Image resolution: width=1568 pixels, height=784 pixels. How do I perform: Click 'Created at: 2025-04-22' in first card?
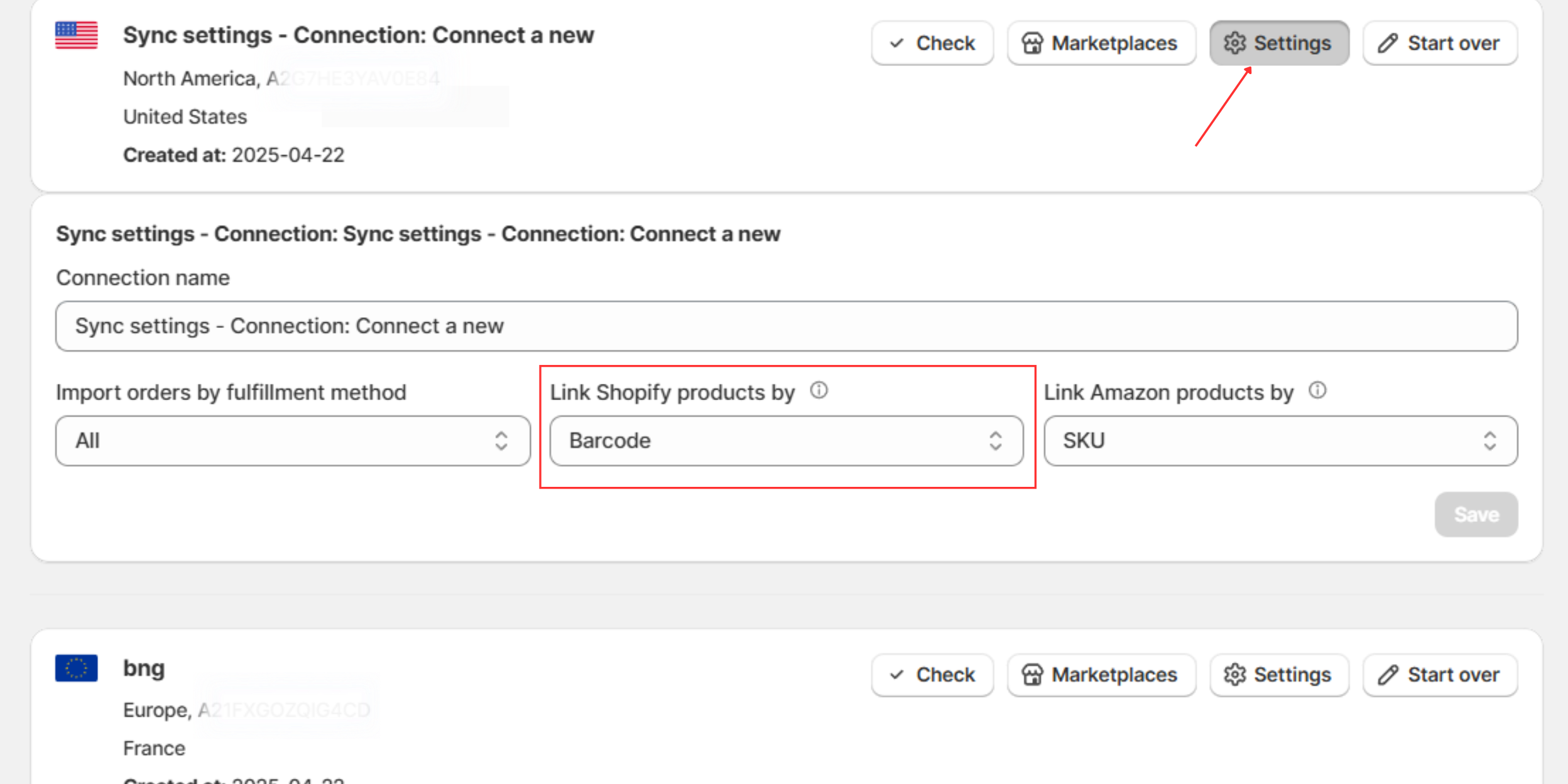coord(234,155)
